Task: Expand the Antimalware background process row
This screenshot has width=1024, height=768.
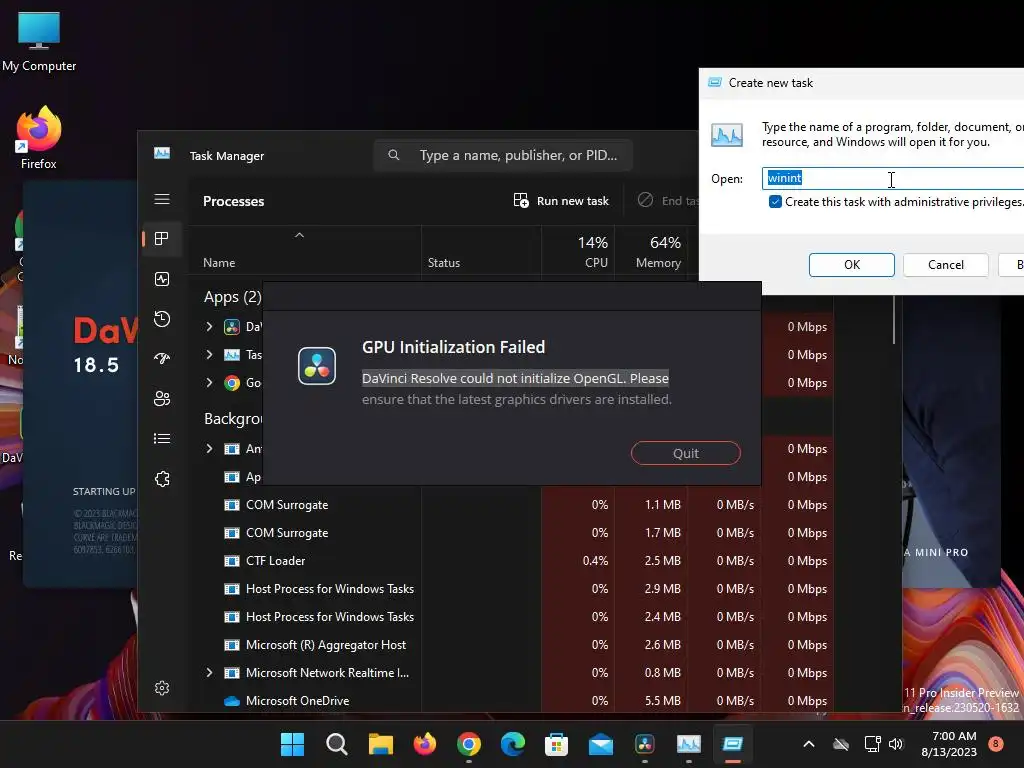Action: tap(209, 449)
